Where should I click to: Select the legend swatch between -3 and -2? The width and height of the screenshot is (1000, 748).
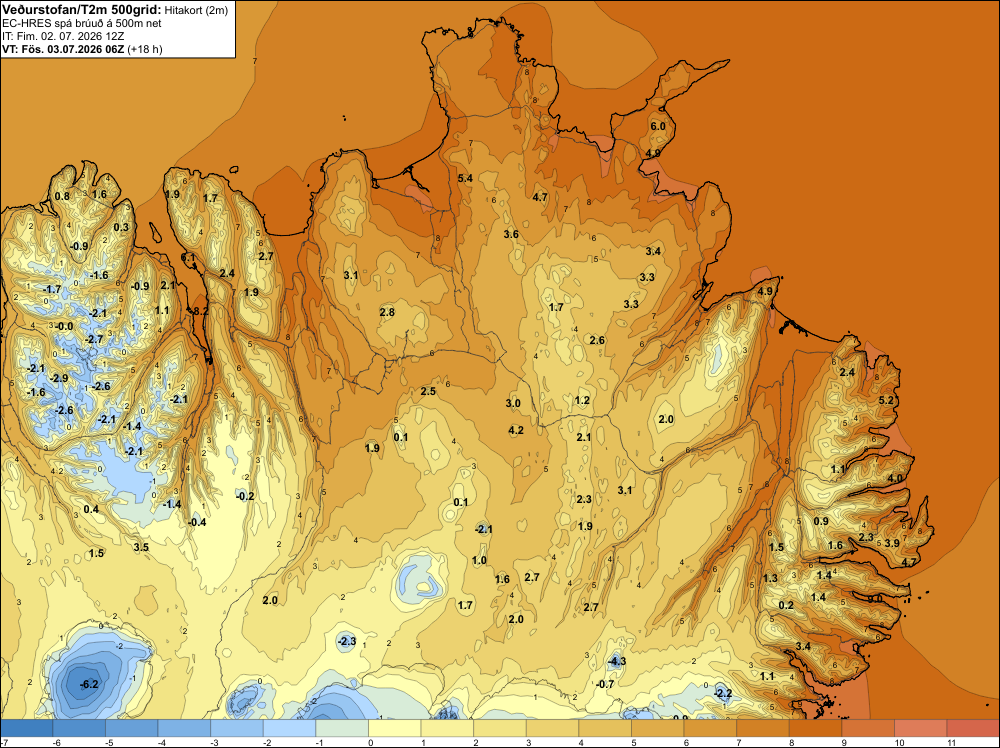pyautogui.click(x=237, y=728)
